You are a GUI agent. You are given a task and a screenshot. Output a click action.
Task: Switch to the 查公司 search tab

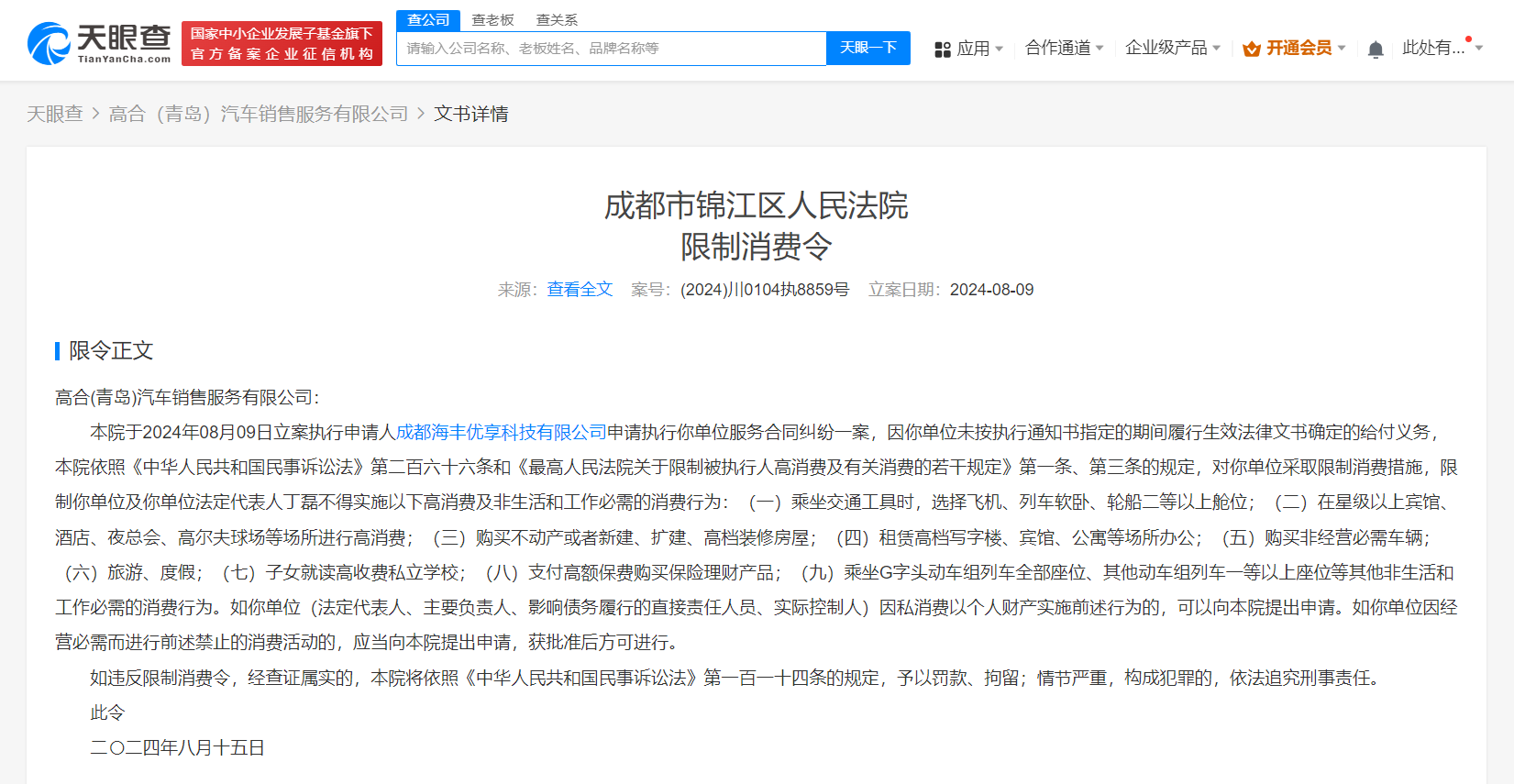(x=428, y=20)
